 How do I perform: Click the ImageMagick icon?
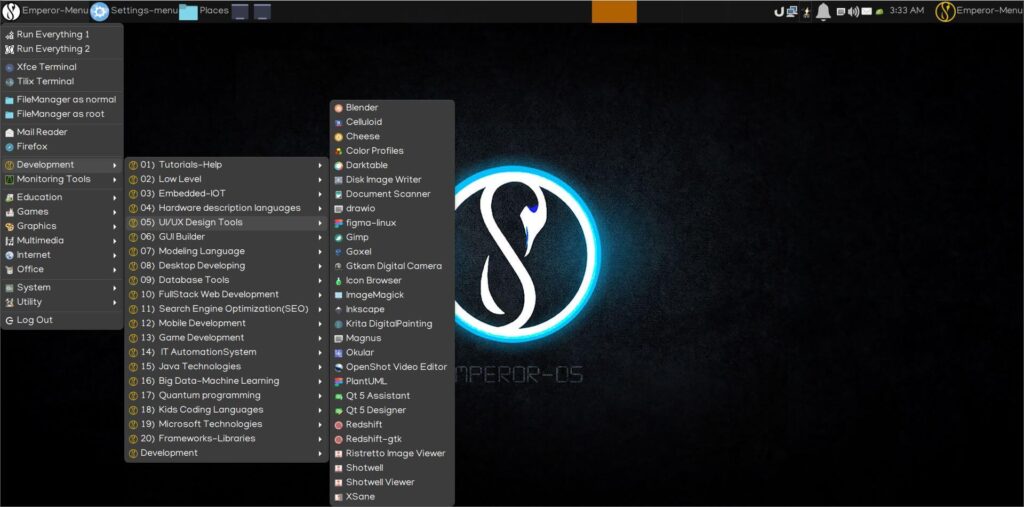pyautogui.click(x=338, y=295)
